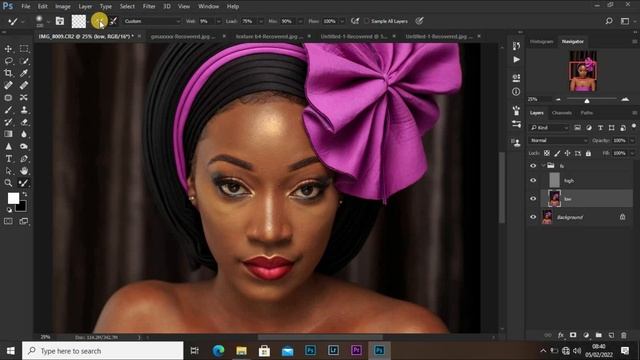The width and height of the screenshot is (640, 360).
Task: Select the Move tool
Action: tap(8, 49)
